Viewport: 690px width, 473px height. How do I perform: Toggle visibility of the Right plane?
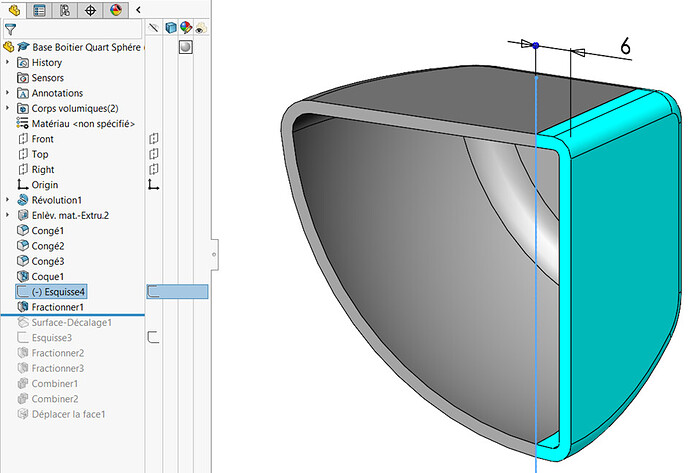click(x=153, y=169)
